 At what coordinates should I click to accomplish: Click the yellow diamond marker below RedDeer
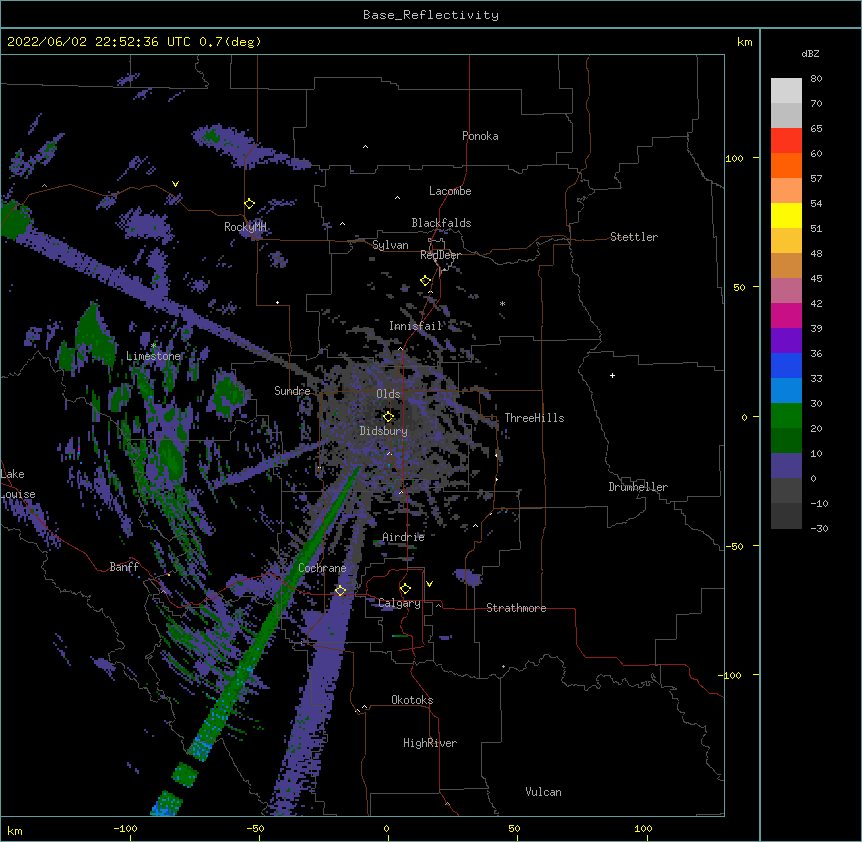point(425,281)
